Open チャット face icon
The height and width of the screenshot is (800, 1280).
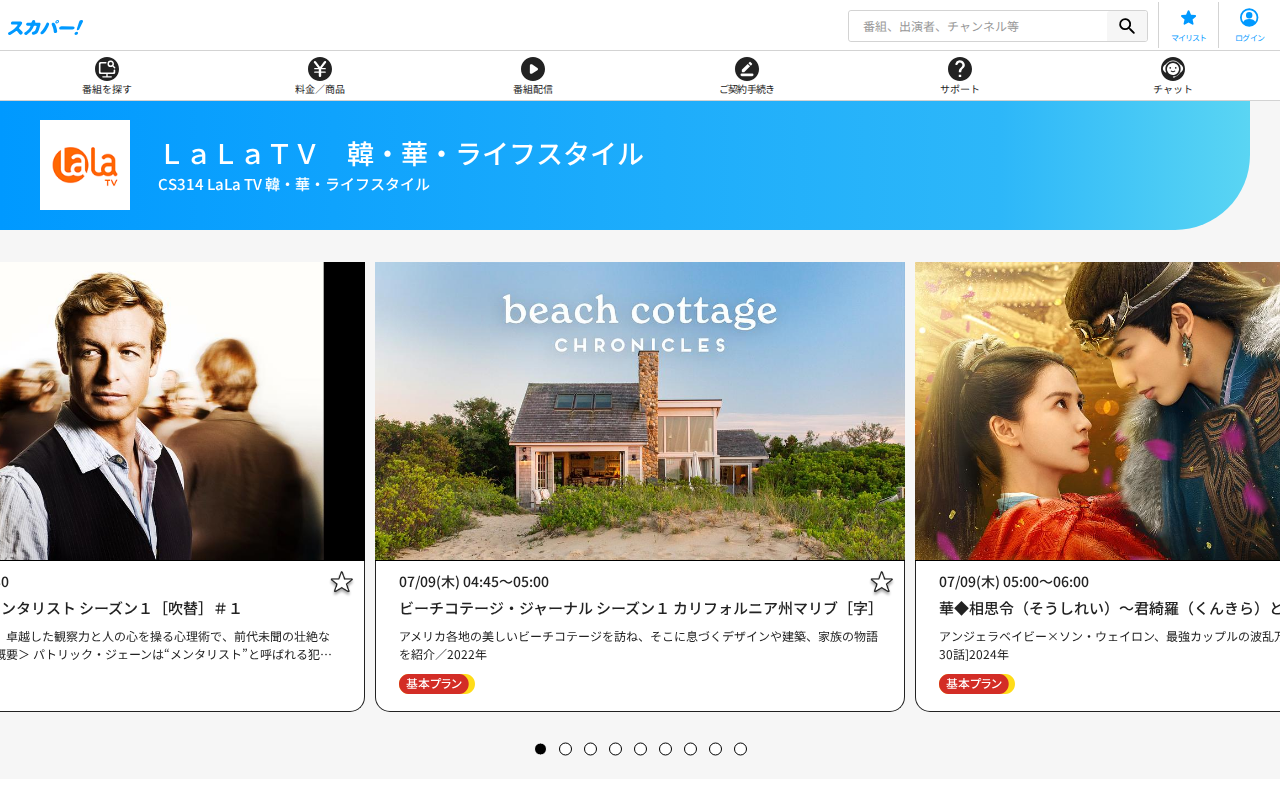click(x=1173, y=69)
